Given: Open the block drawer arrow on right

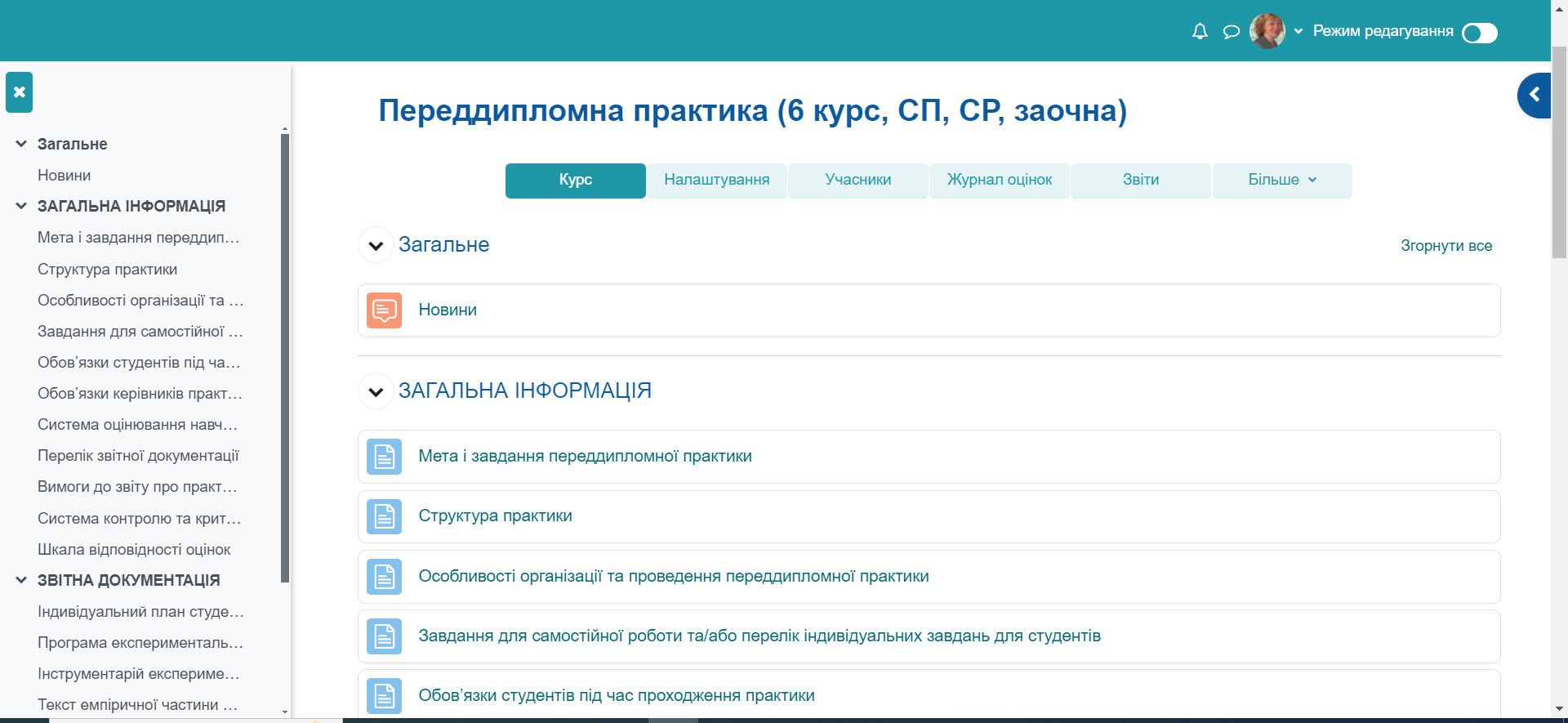Looking at the screenshot, I should pyautogui.click(x=1535, y=95).
